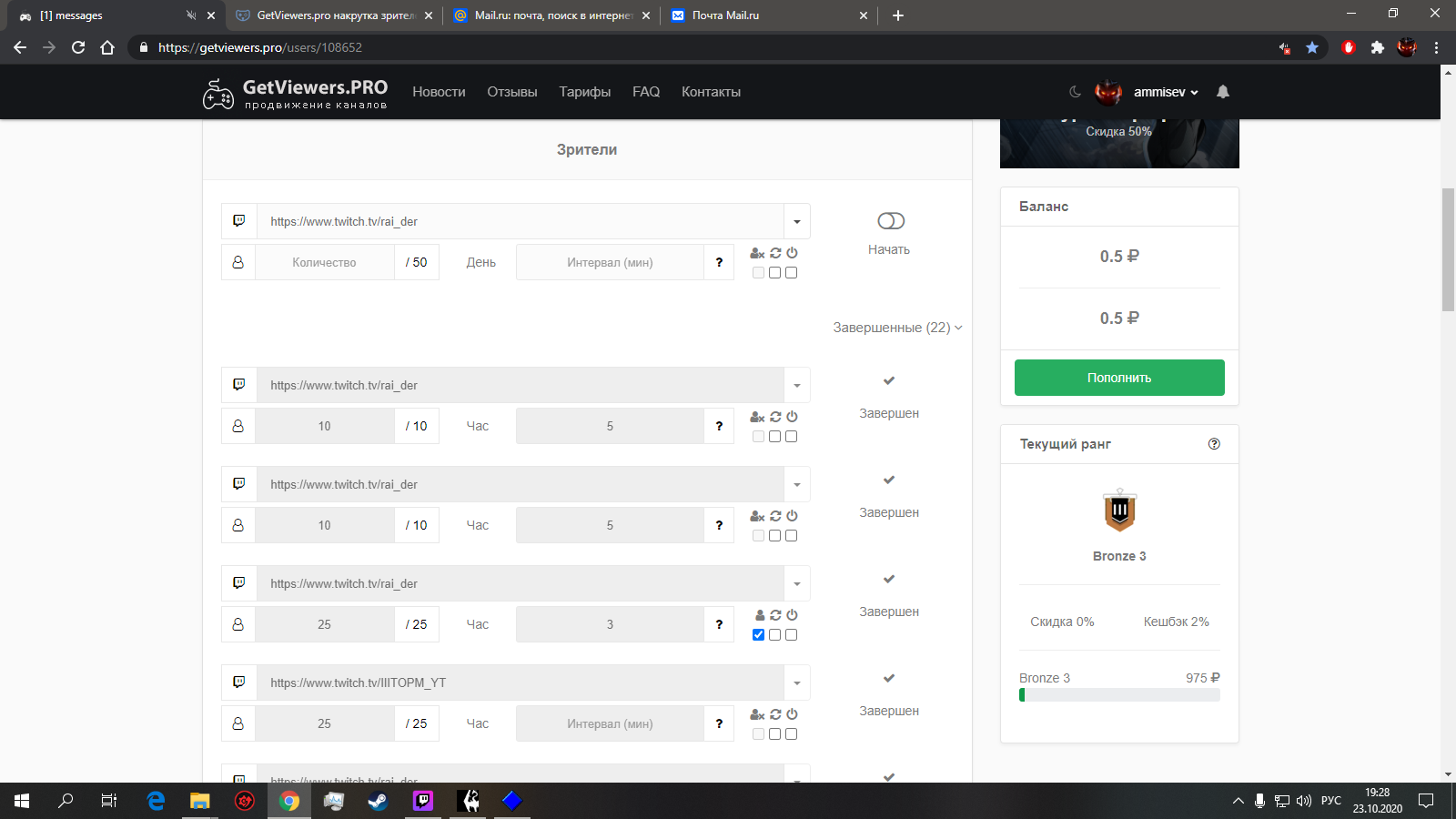
Task: Click the page vertical scrollbar
Action: (1448, 250)
